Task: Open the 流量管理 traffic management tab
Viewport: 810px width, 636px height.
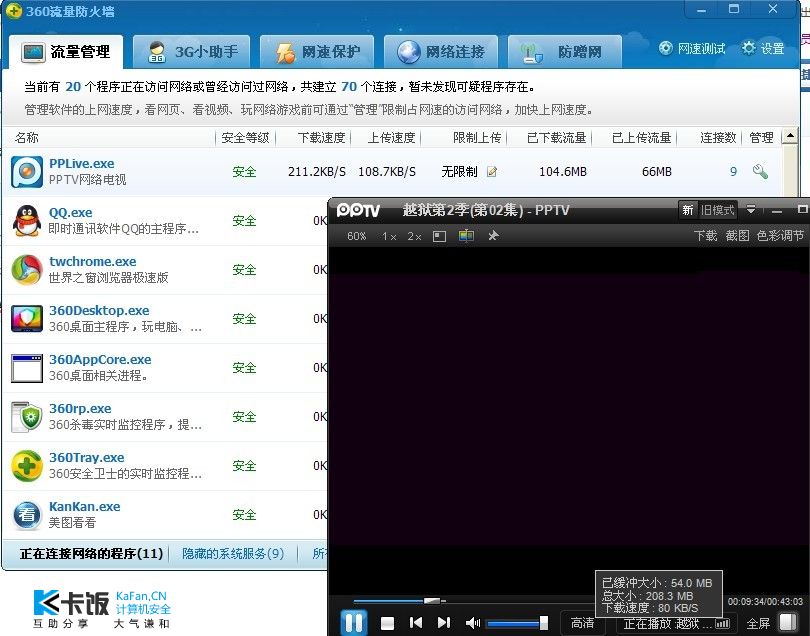Action: pyautogui.click(x=66, y=52)
